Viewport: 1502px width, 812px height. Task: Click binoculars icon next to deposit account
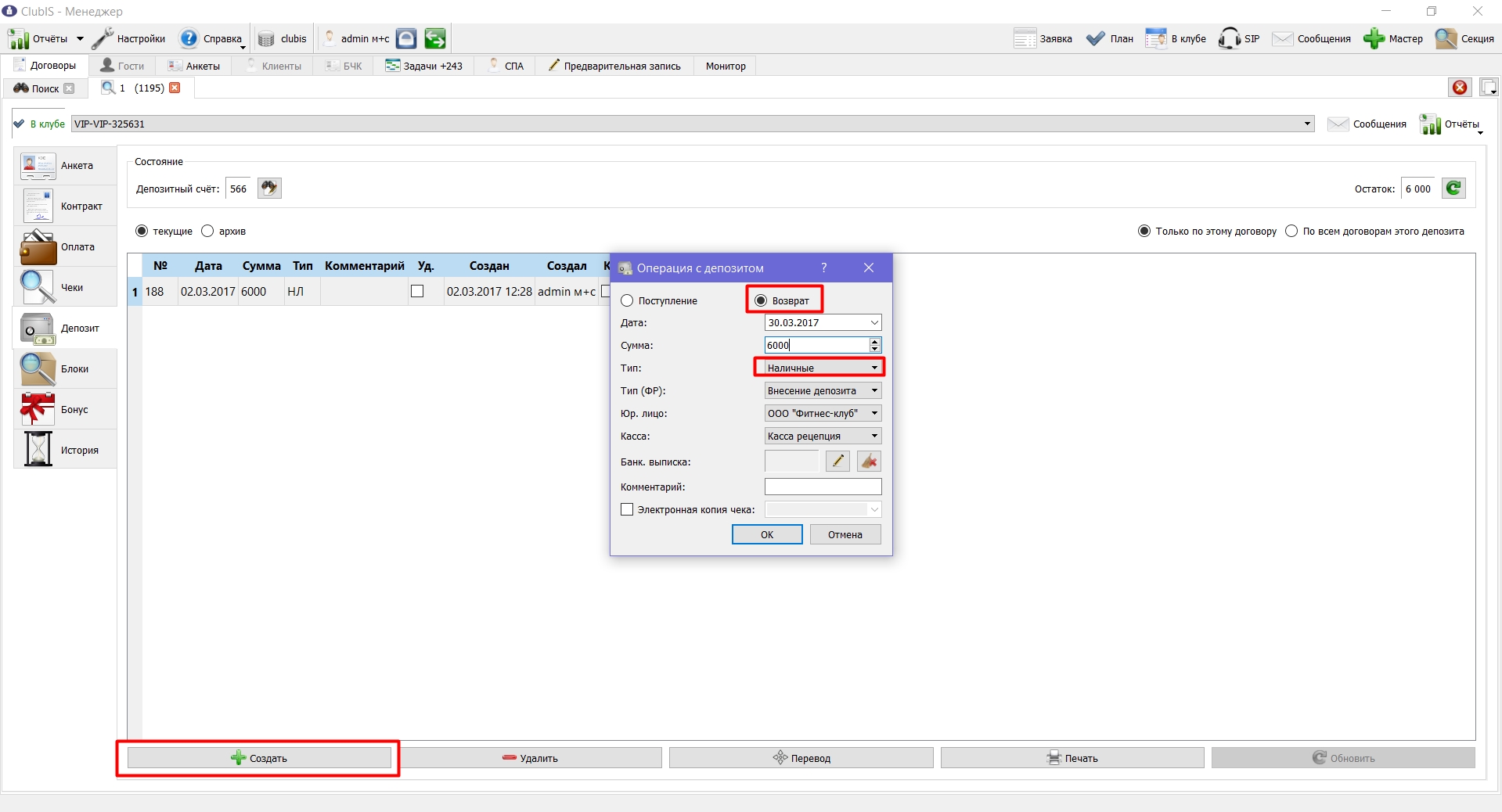pos(269,188)
